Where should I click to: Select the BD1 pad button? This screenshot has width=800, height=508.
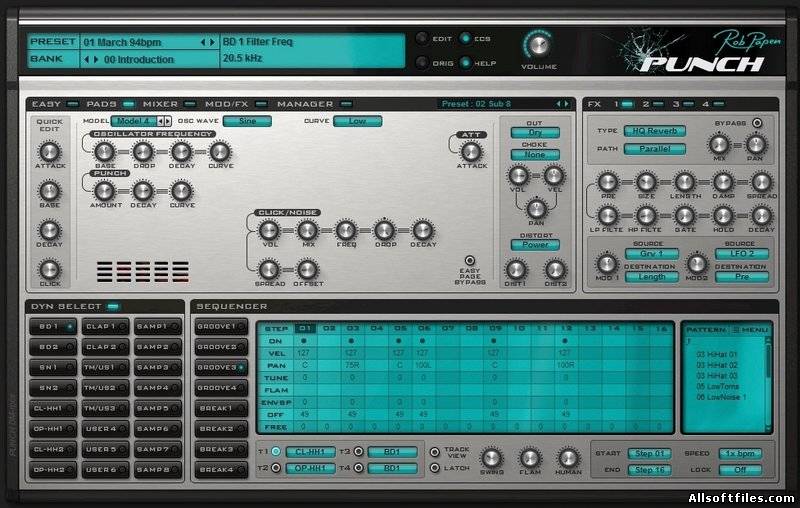[x=53, y=326]
